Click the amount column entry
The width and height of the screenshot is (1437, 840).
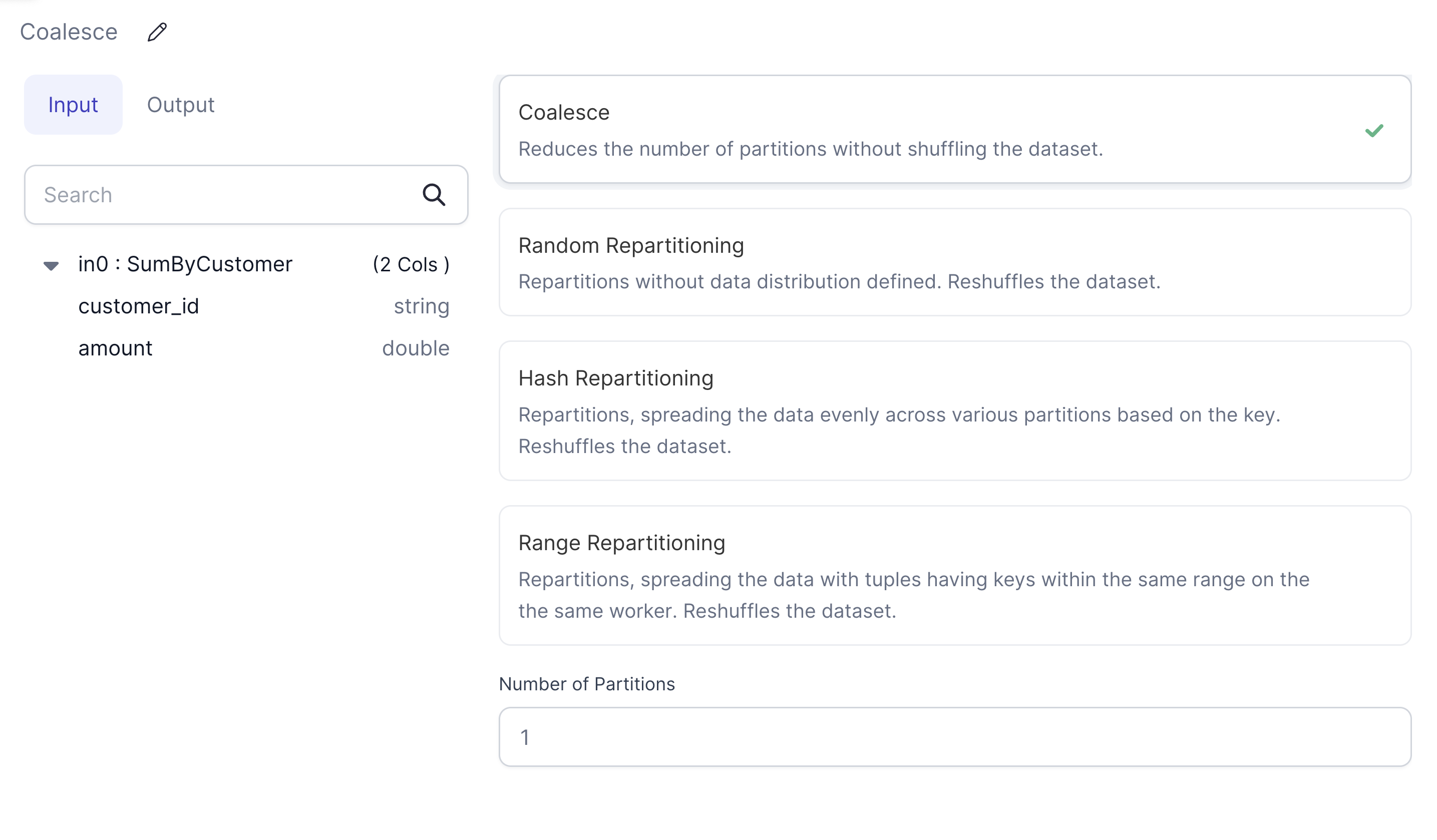coord(115,348)
